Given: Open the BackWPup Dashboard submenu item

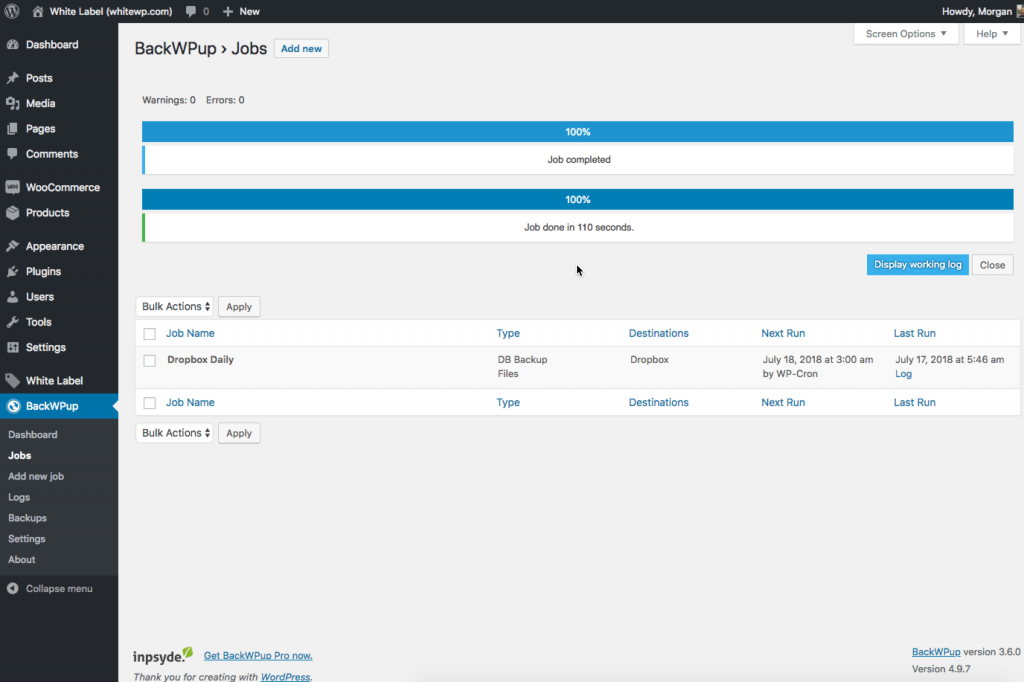Looking at the screenshot, I should [33, 434].
